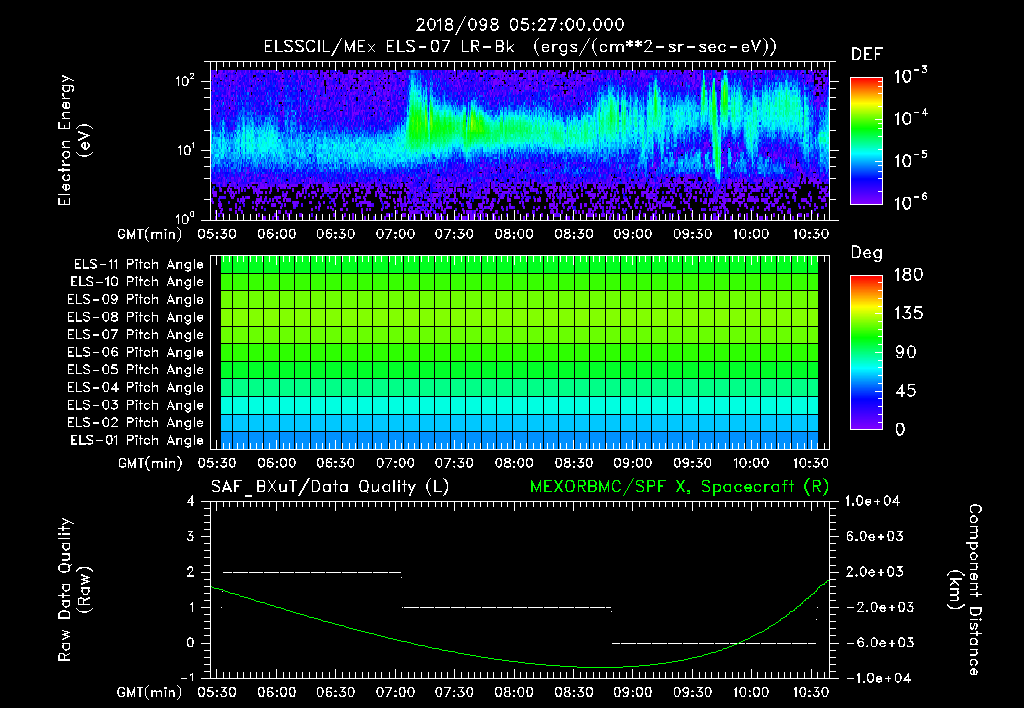Click the Deg pitch angle color bar
This screenshot has width=1024, height=708.
click(866, 353)
